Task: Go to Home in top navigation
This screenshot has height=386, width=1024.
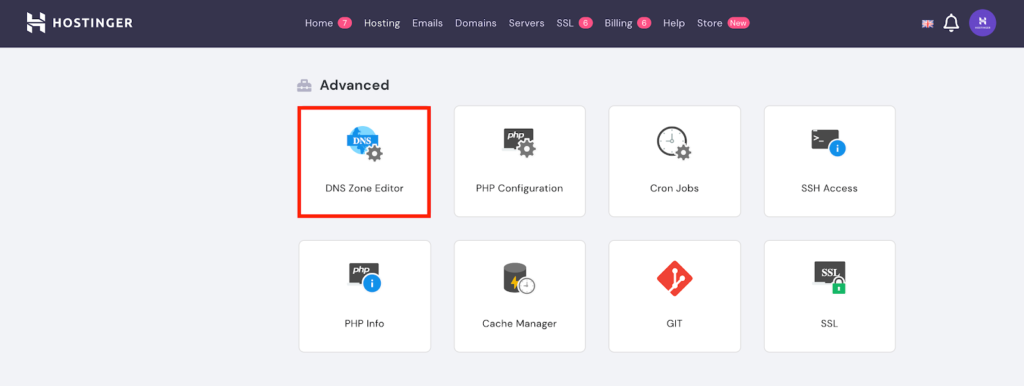Action: click(319, 23)
